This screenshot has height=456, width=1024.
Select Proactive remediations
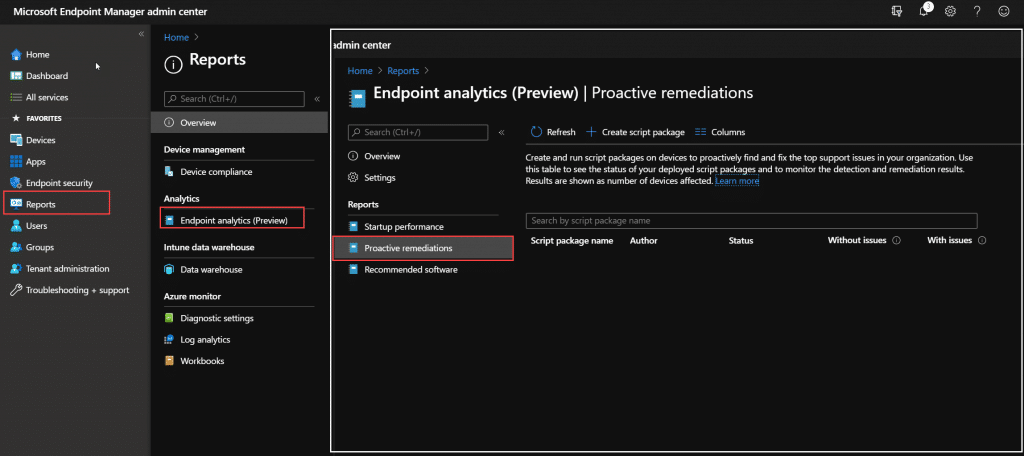coord(423,248)
